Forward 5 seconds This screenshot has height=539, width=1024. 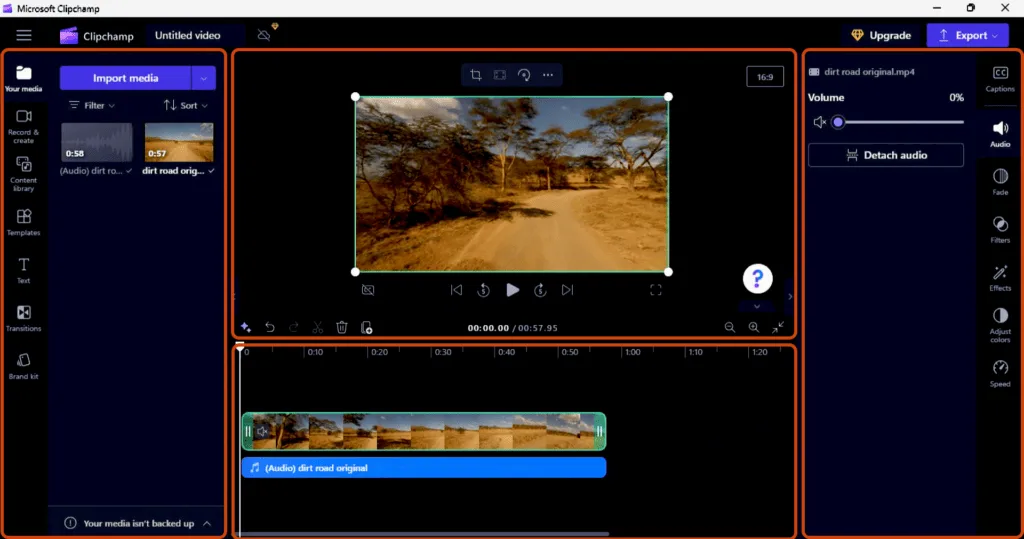540,290
